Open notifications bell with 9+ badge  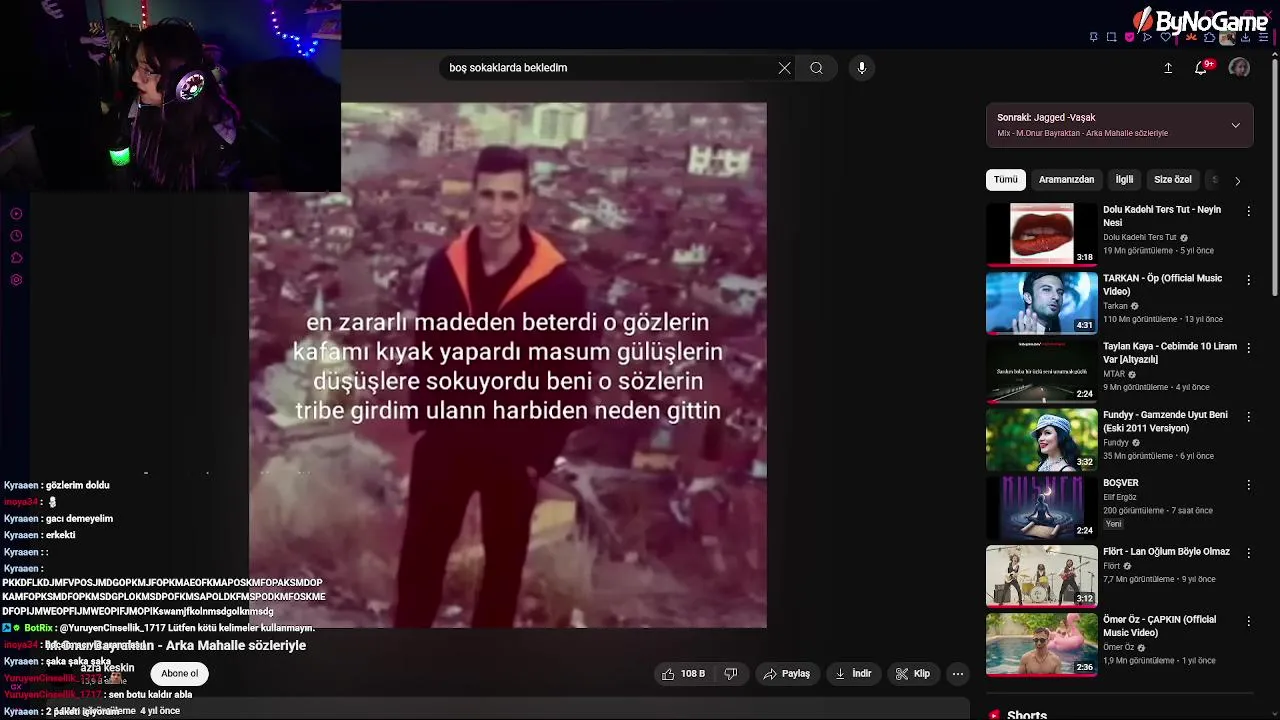[1203, 67]
